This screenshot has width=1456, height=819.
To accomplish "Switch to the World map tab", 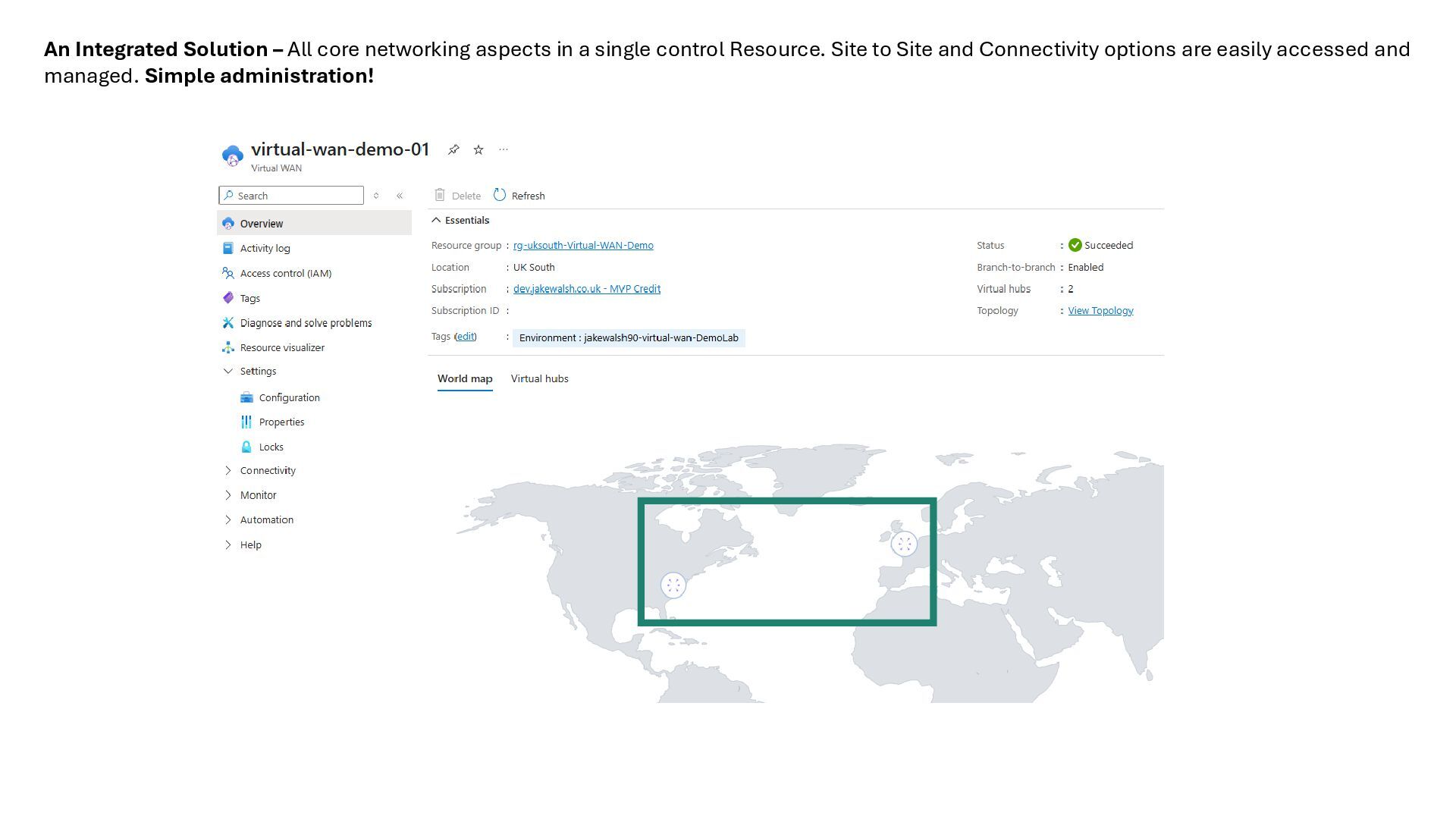I will point(465,378).
